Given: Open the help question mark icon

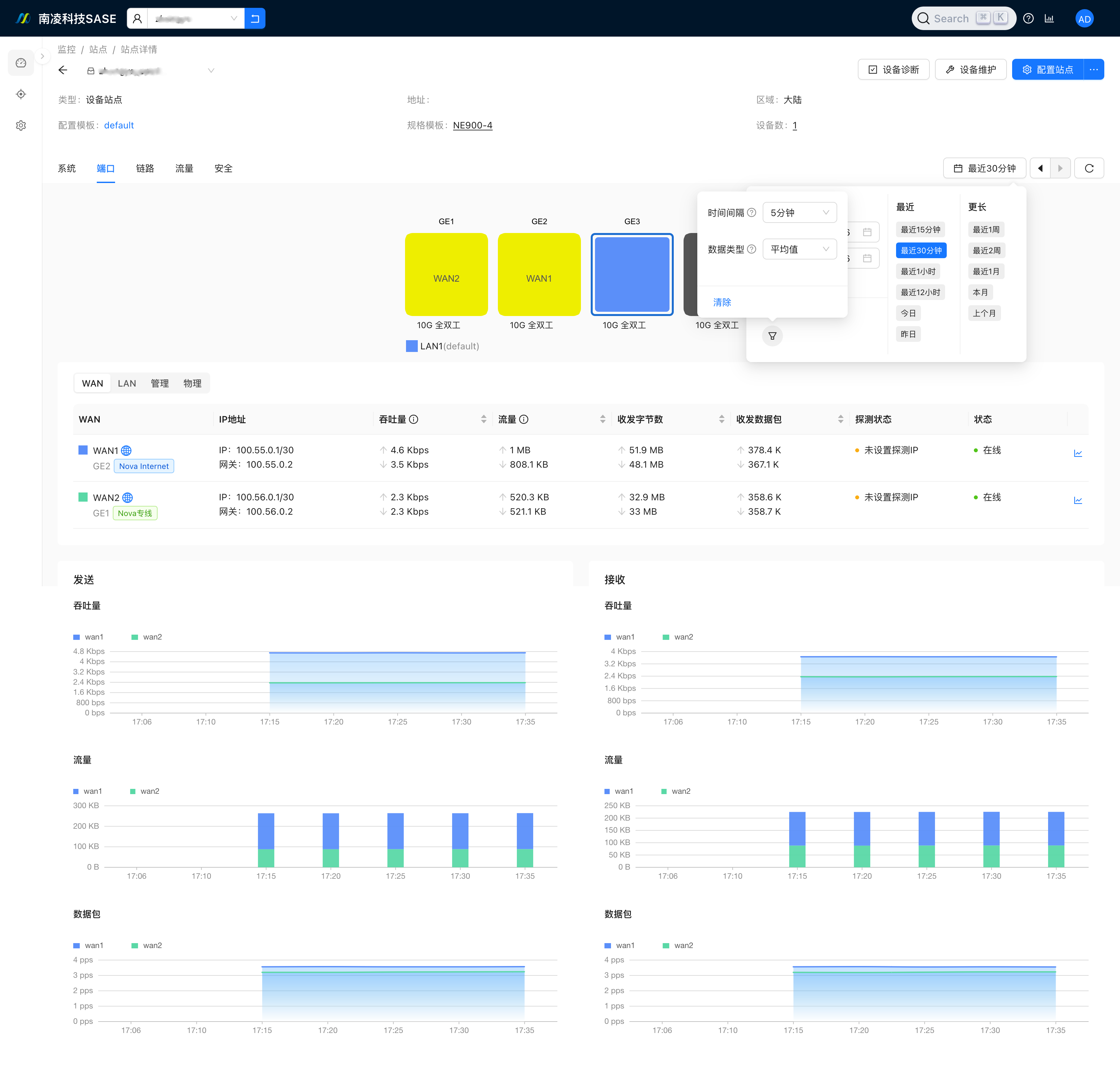Looking at the screenshot, I should [1028, 19].
